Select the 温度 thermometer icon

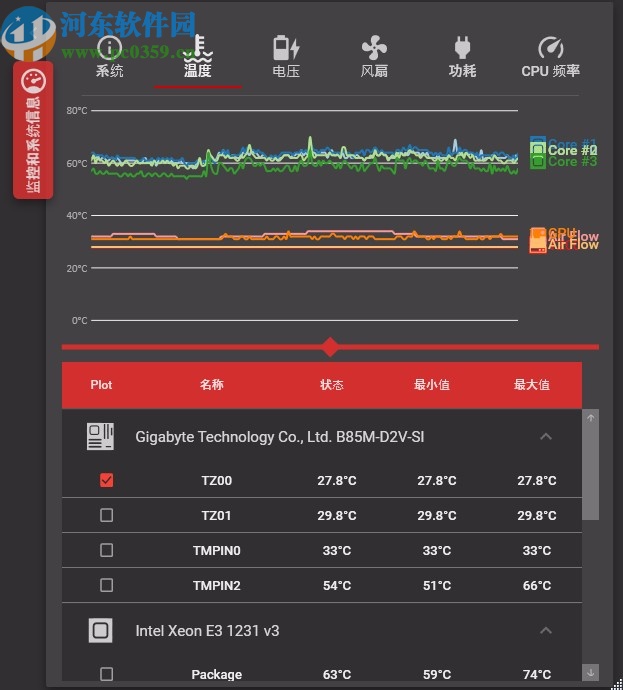(198, 47)
